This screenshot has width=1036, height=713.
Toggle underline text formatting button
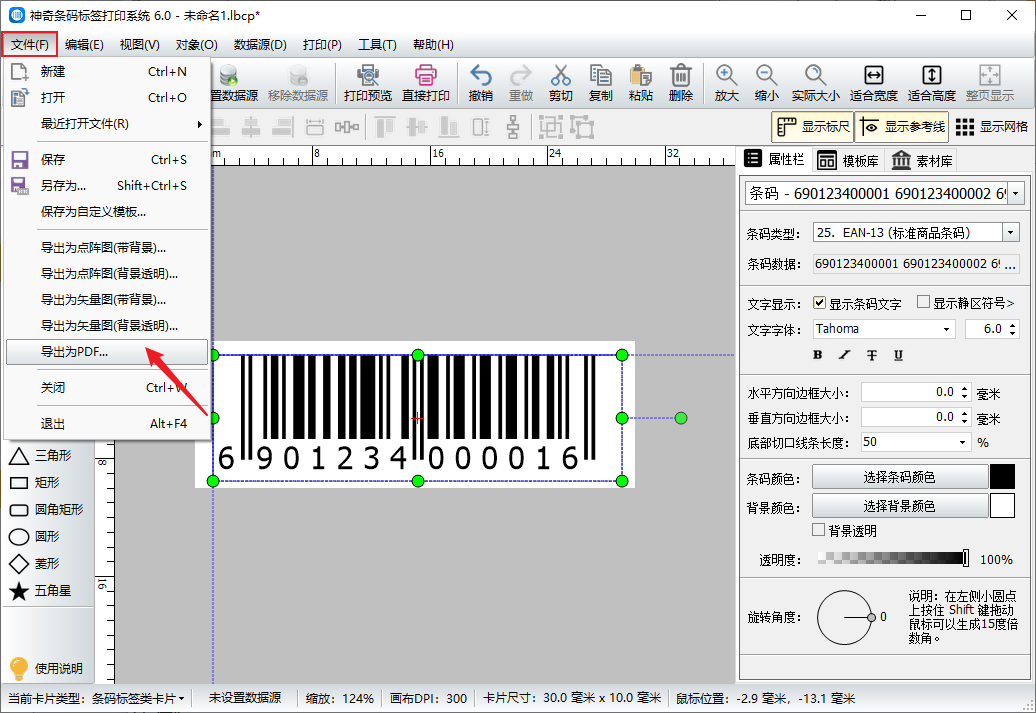click(x=899, y=355)
